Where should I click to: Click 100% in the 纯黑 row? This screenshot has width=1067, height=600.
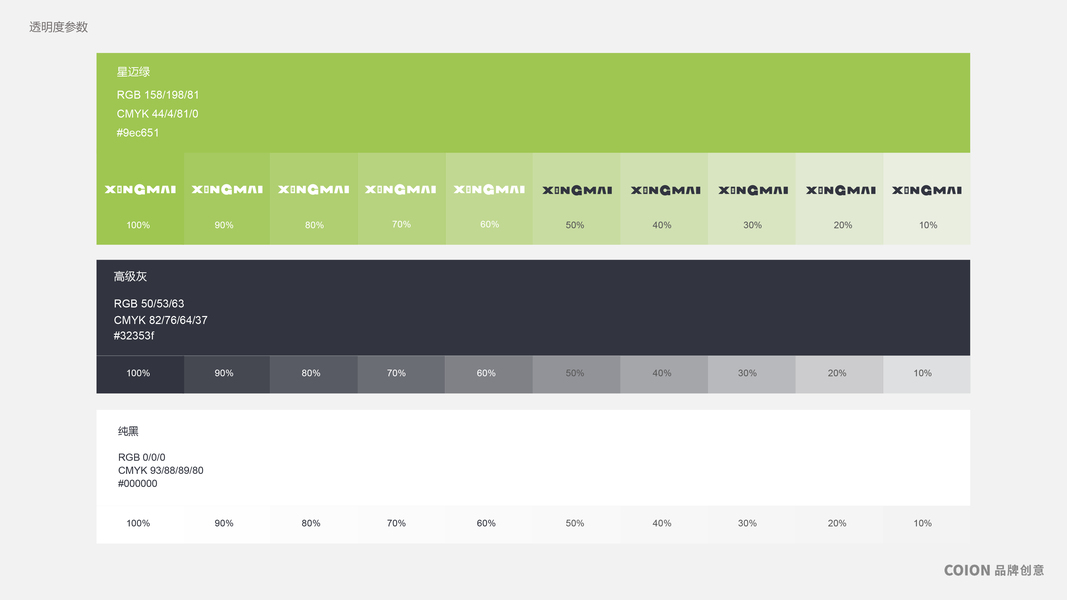pyautogui.click(x=138, y=523)
